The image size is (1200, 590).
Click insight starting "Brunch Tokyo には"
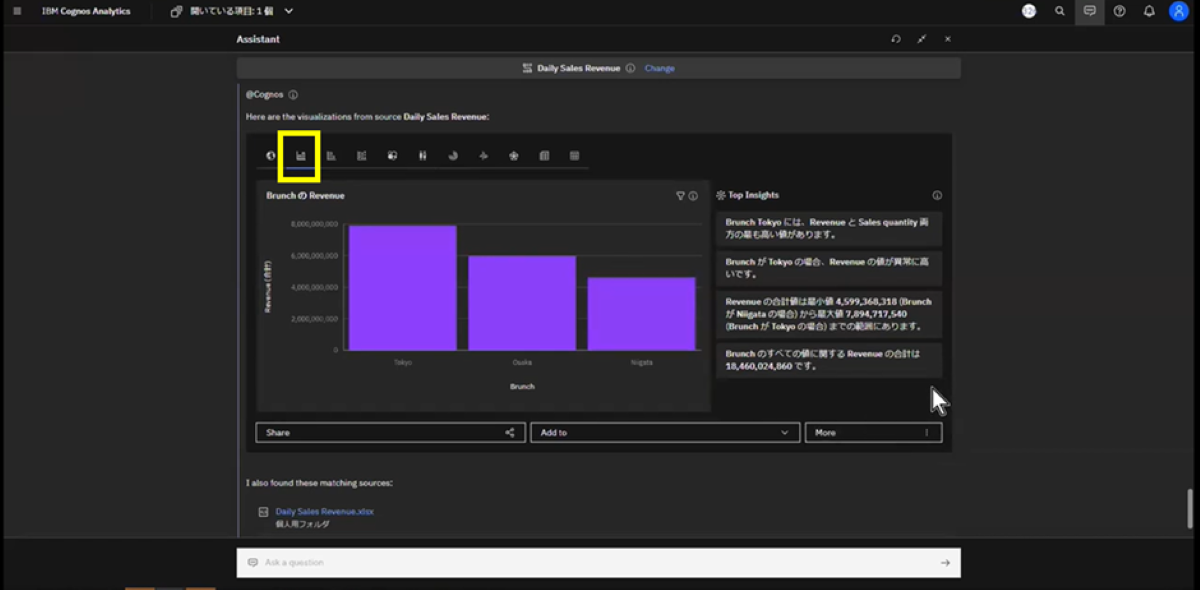(x=829, y=228)
